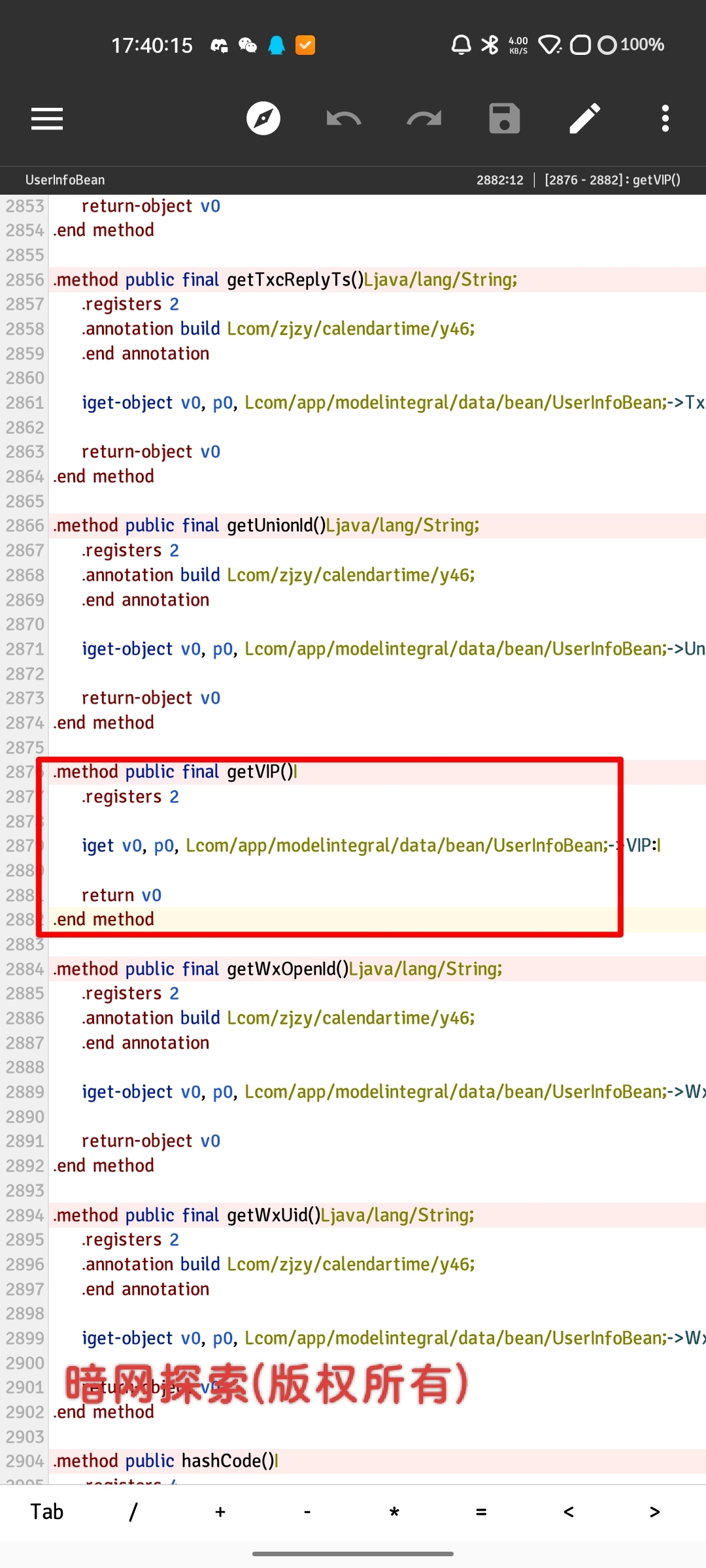Insert plus symbol from shortcut bar

pyautogui.click(x=220, y=1512)
